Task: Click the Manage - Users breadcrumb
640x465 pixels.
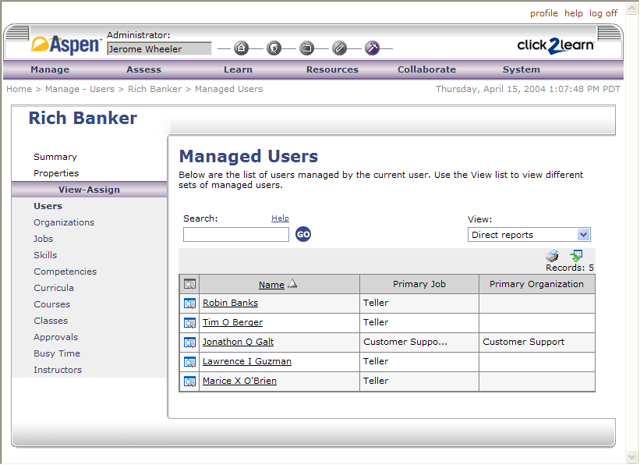Action: (80, 89)
